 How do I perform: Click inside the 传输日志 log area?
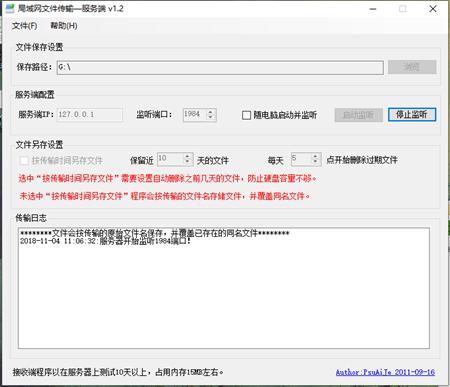click(224, 288)
